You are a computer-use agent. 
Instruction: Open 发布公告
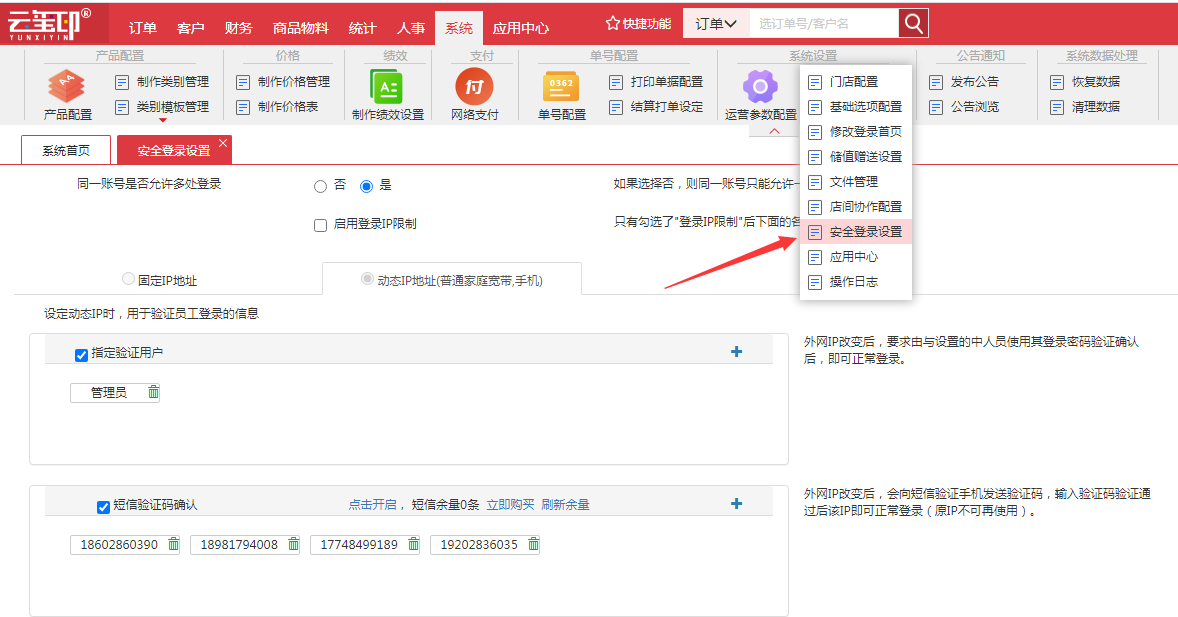tap(964, 82)
